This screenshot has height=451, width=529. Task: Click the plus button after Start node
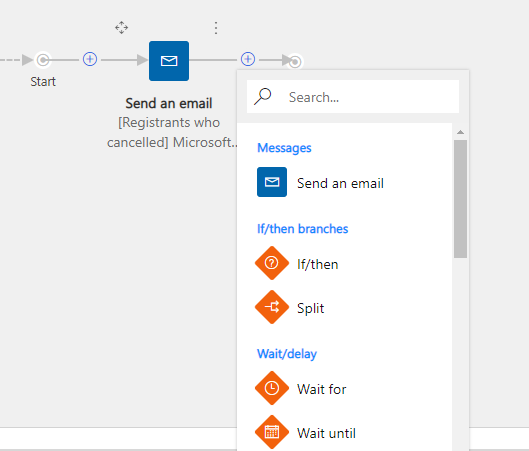tap(90, 59)
